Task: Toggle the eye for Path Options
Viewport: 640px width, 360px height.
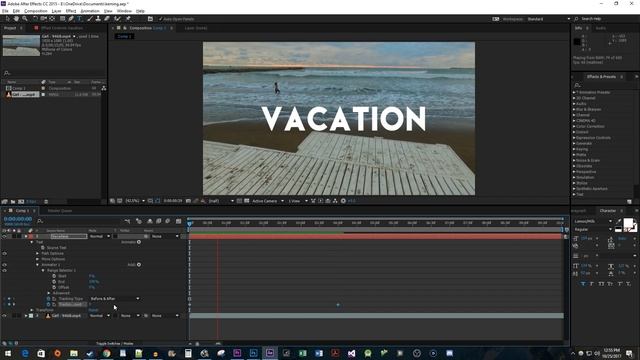Action: pos(4,253)
